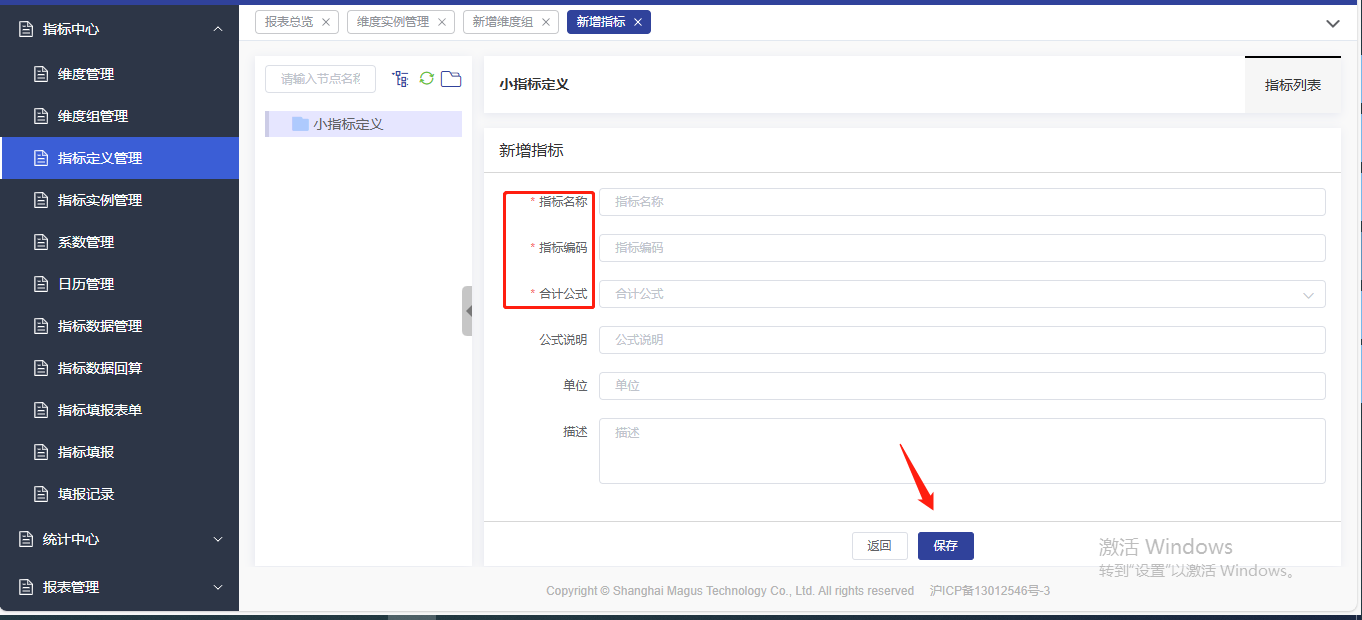Image resolution: width=1362 pixels, height=620 pixels.
Task: Open 维度管理 in the sidebar
Action: 86,74
